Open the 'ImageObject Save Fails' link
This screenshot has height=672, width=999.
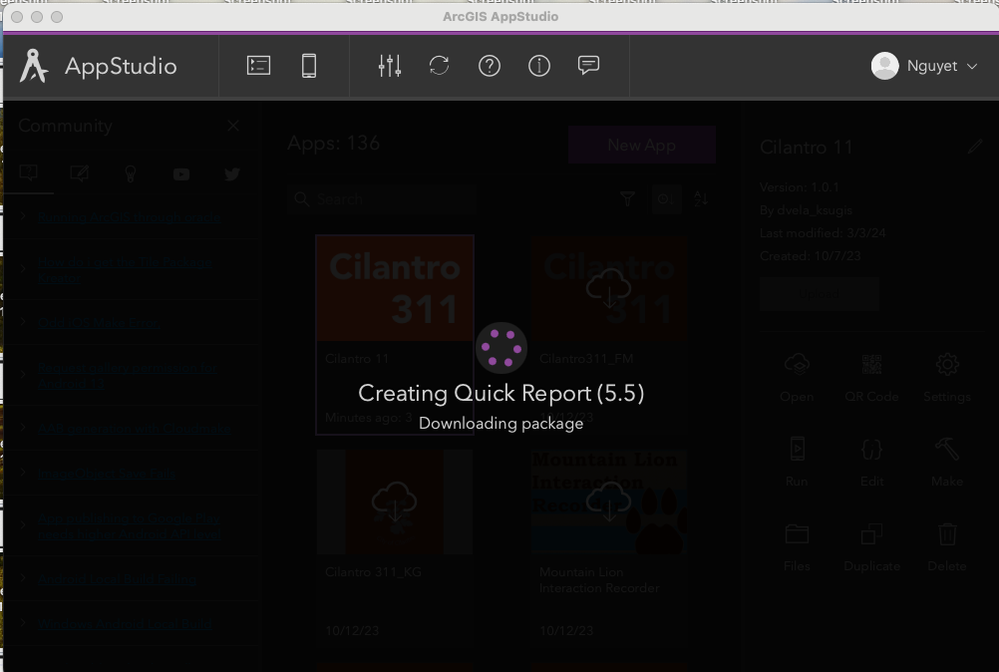coord(106,473)
